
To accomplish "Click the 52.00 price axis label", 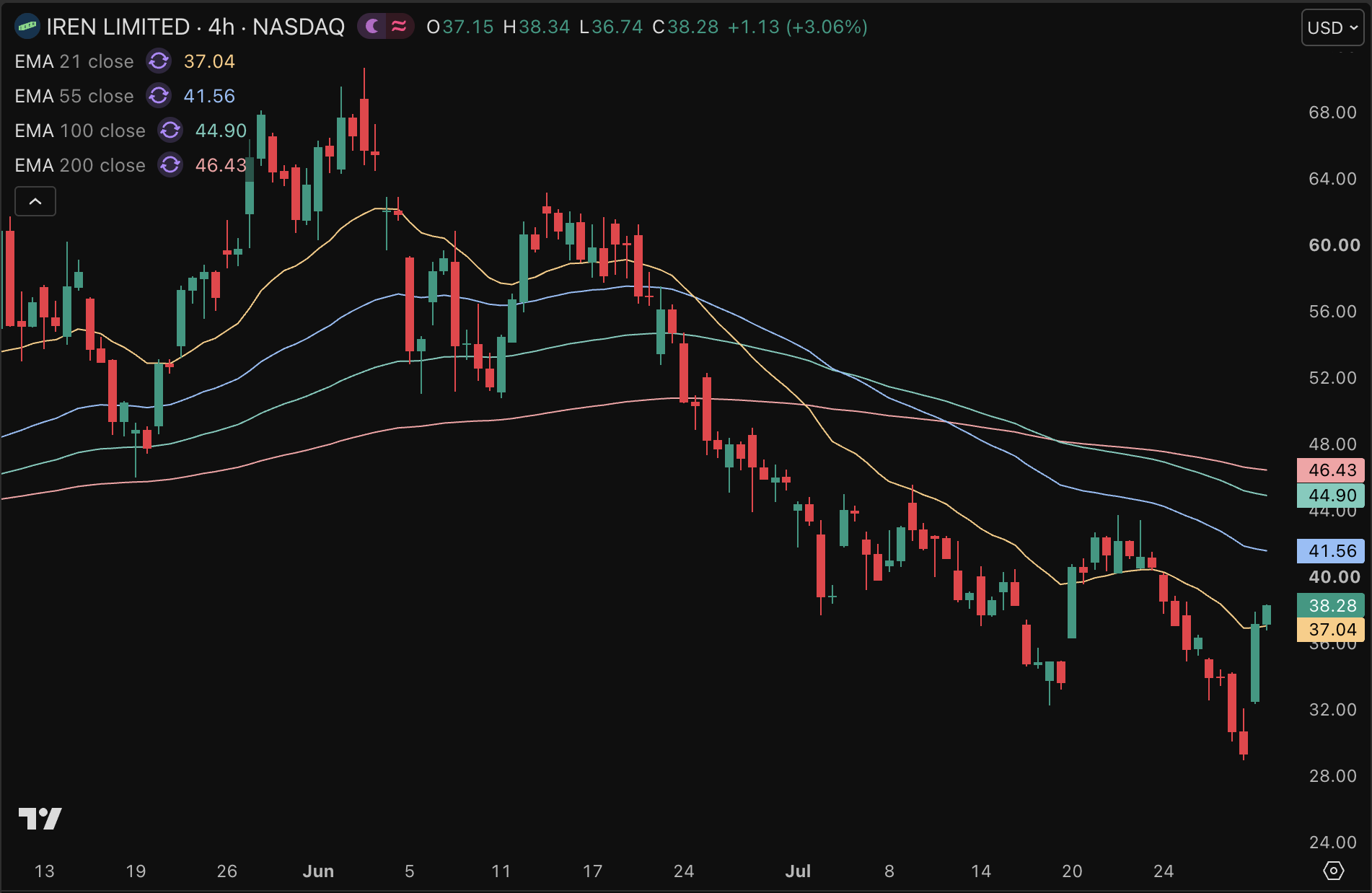I will [1332, 378].
